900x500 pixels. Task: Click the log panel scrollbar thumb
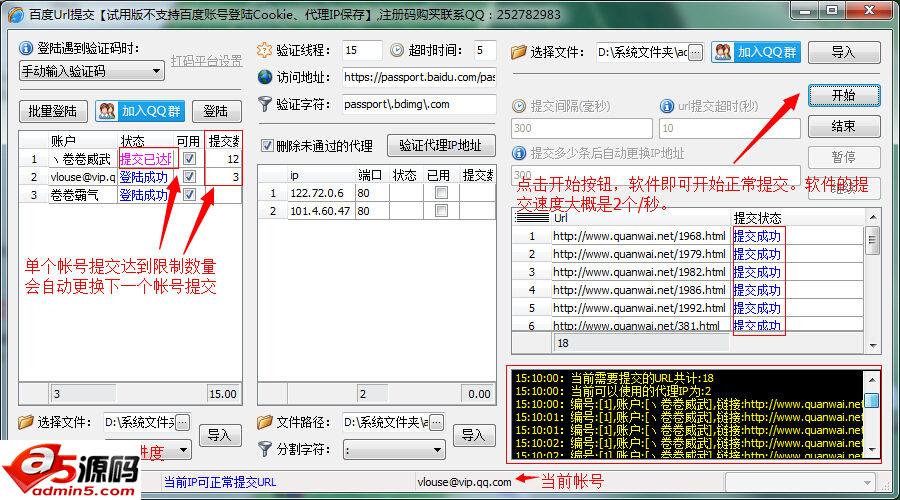coord(871,400)
